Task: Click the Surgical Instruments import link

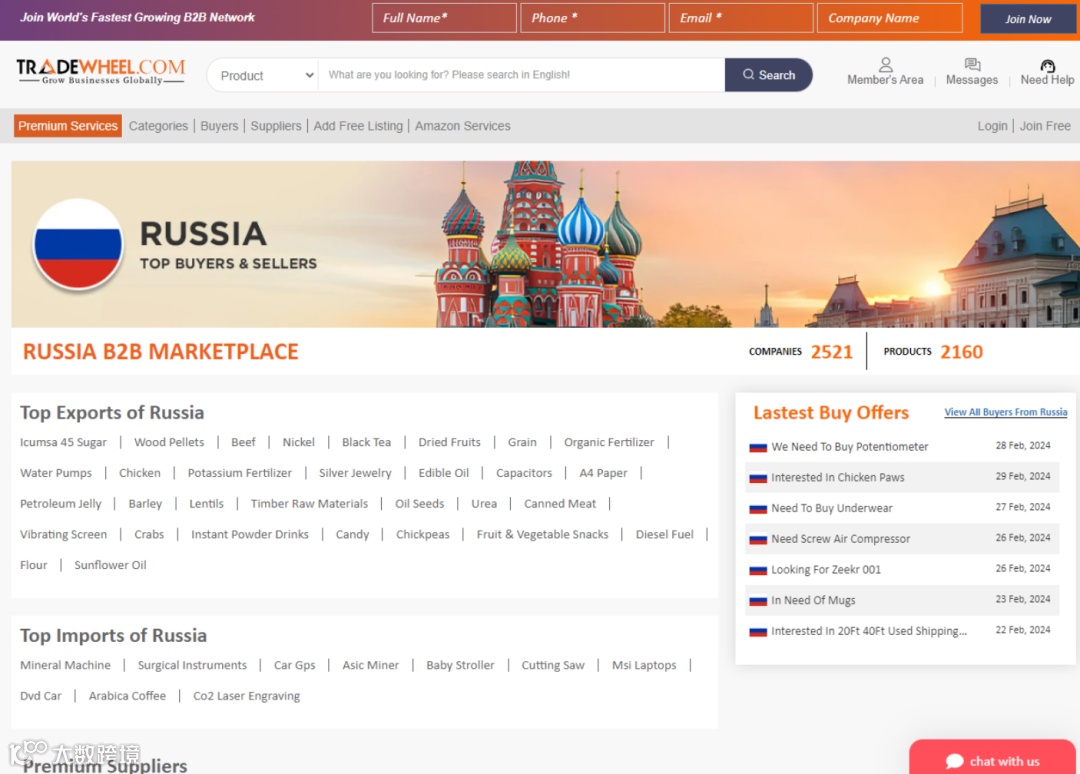Action: [192, 665]
